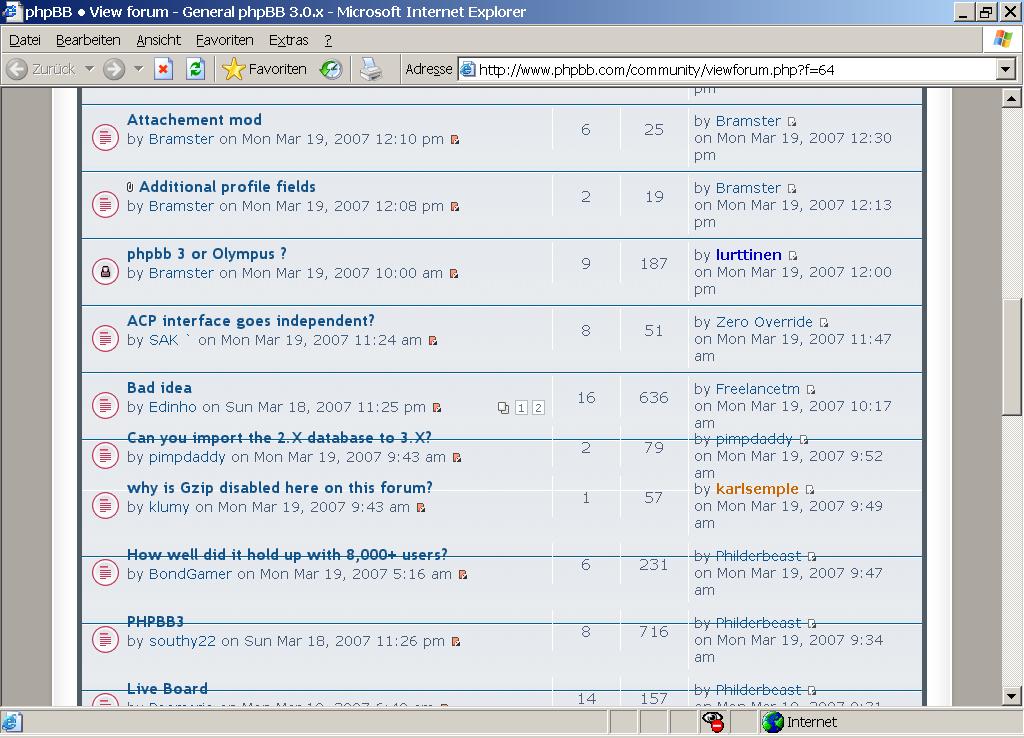The image size is (1024, 738).
Task: Open the Extras menu
Action: pos(288,40)
